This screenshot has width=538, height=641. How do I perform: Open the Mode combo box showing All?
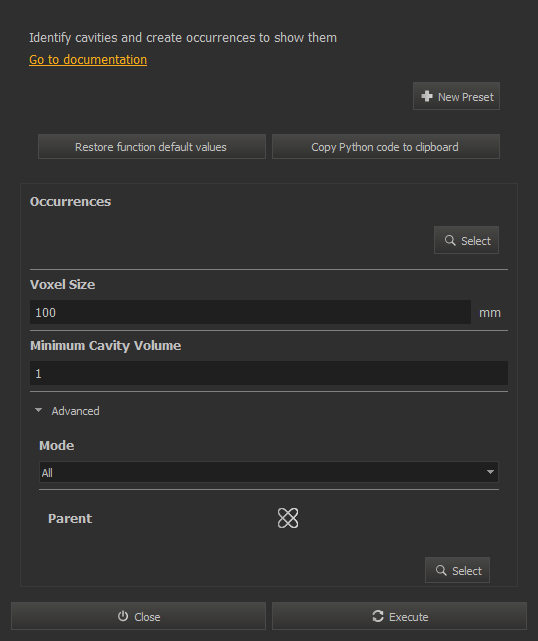click(x=269, y=472)
